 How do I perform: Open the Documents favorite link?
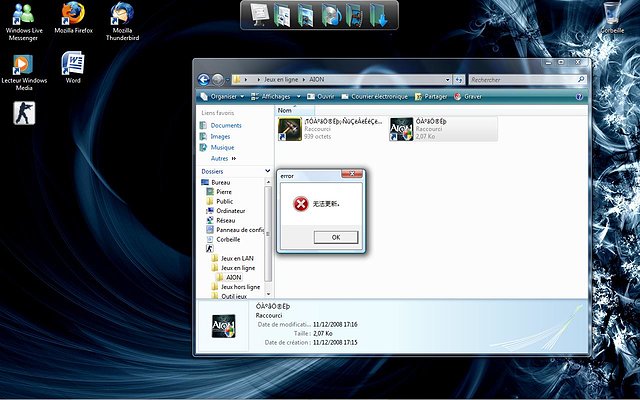coord(225,125)
